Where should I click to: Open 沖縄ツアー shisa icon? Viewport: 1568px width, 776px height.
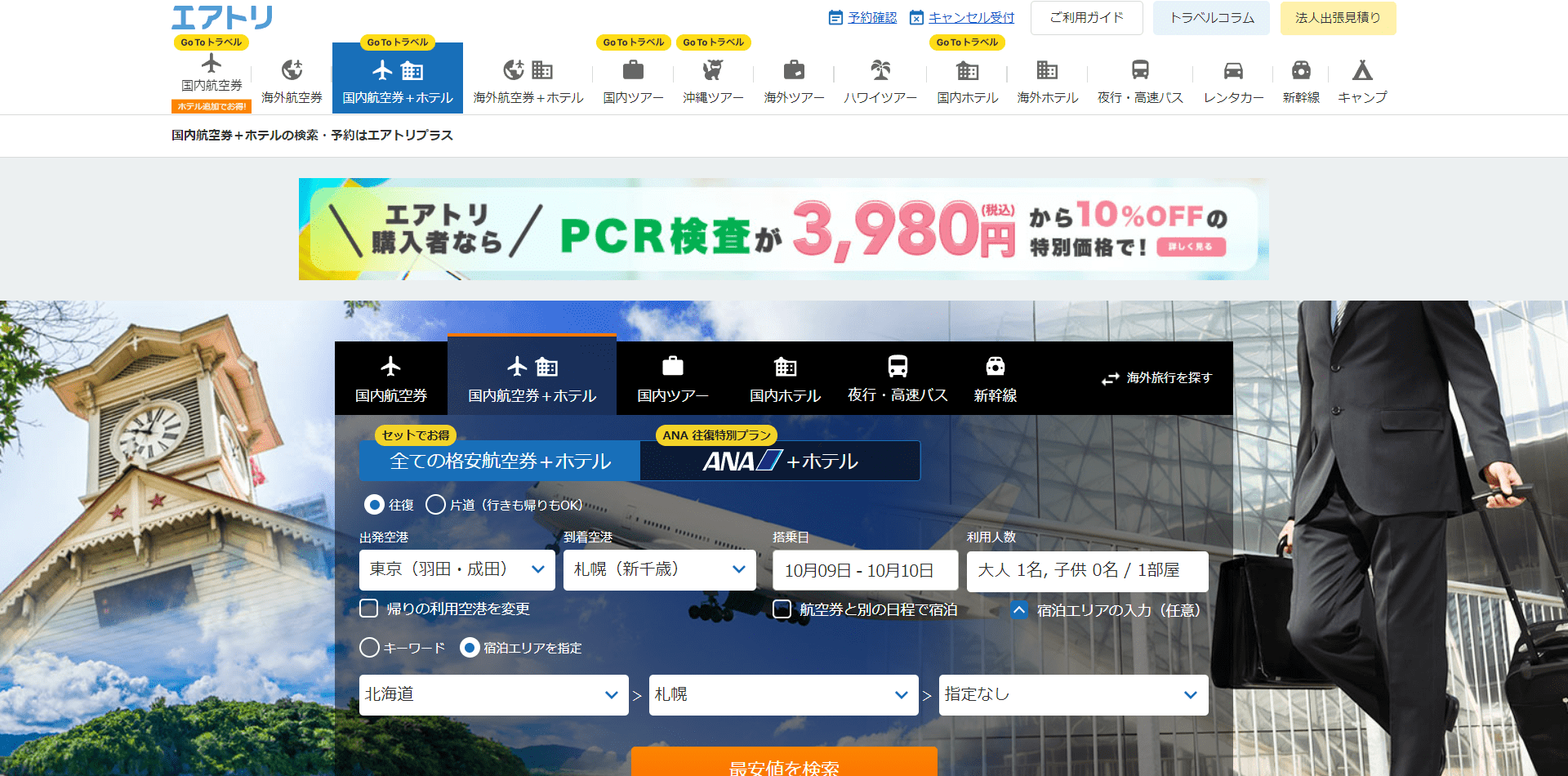point(713,70)
